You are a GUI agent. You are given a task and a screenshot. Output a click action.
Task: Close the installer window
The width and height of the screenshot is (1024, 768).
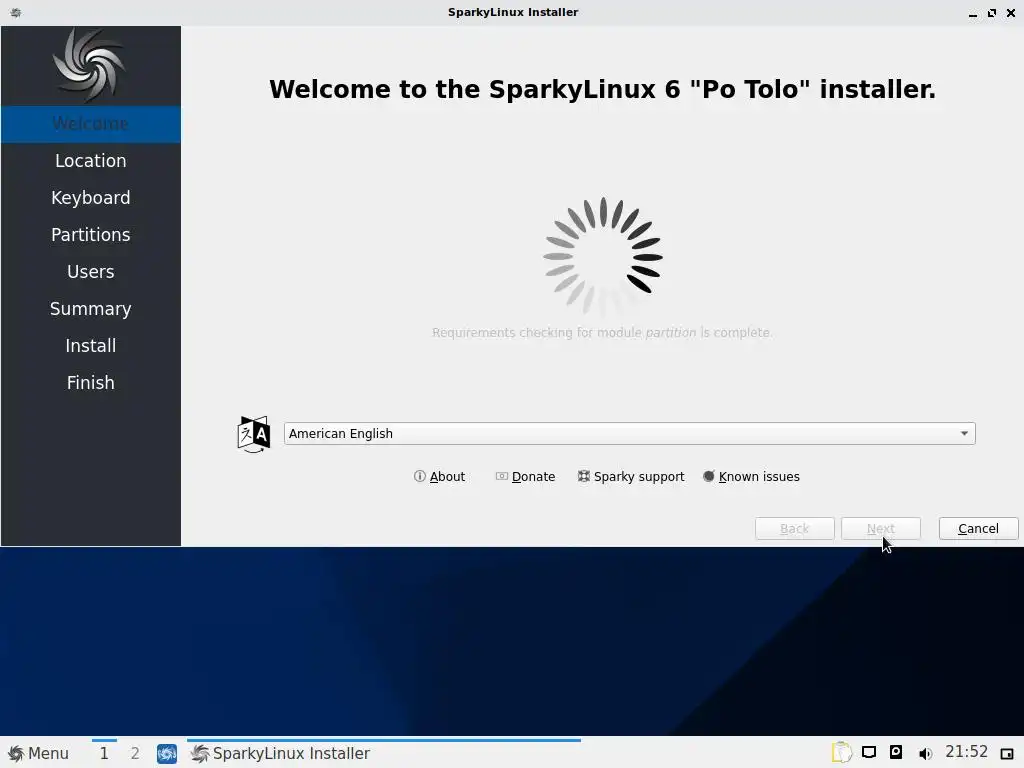(x=1011, y=12)
